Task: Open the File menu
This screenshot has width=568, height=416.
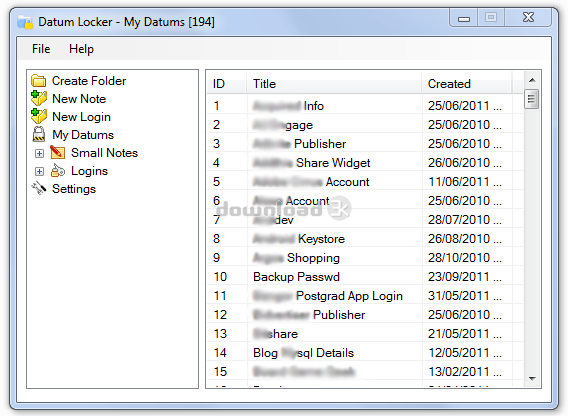Action: 41,49
